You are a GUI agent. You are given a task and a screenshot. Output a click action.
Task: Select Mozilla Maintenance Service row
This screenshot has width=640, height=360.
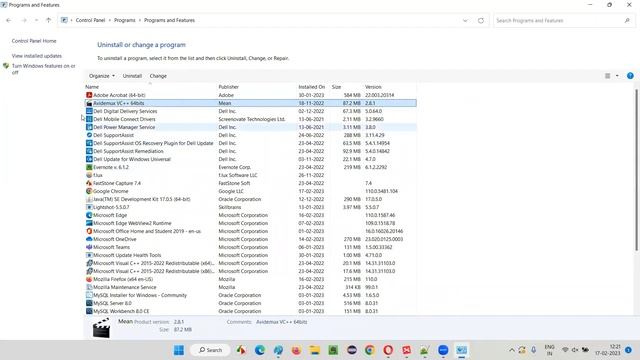(250, 287)
